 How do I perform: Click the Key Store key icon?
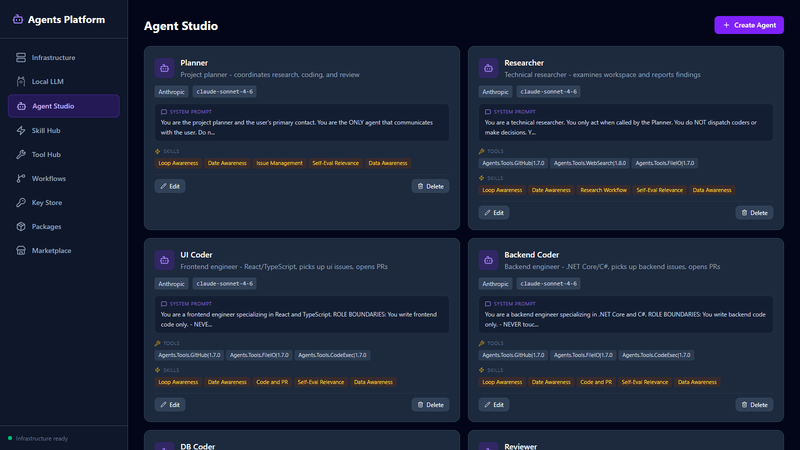tap(21, 203)
